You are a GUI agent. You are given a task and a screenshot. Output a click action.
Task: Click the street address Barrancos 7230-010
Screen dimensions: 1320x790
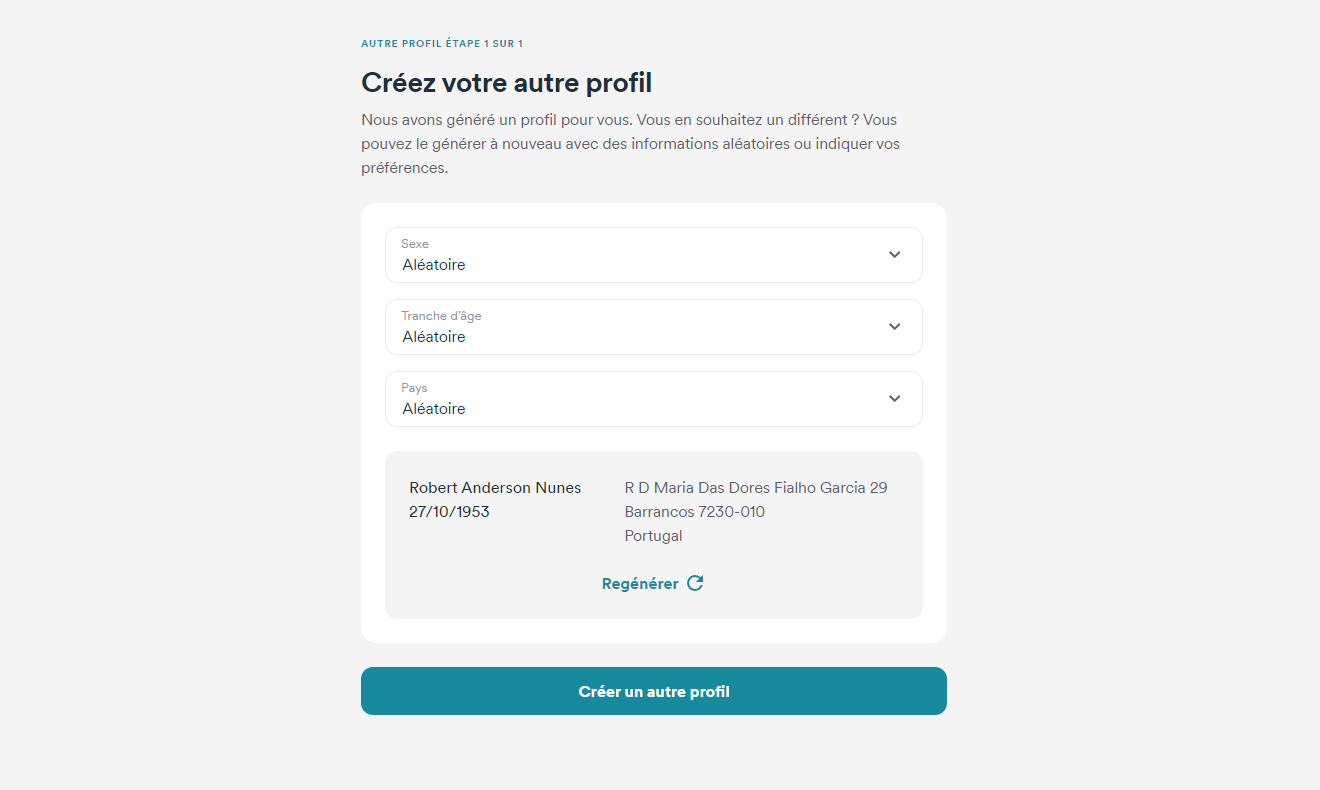[x=694, y=511]
